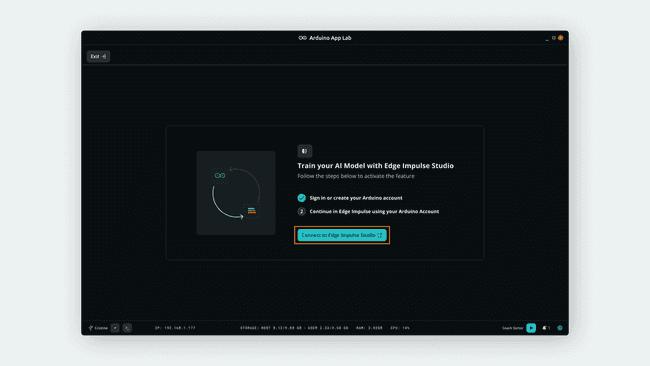Screen dimensions: 650x366
Task: Open the terminal from the status bar
Action: pos(127,328)
